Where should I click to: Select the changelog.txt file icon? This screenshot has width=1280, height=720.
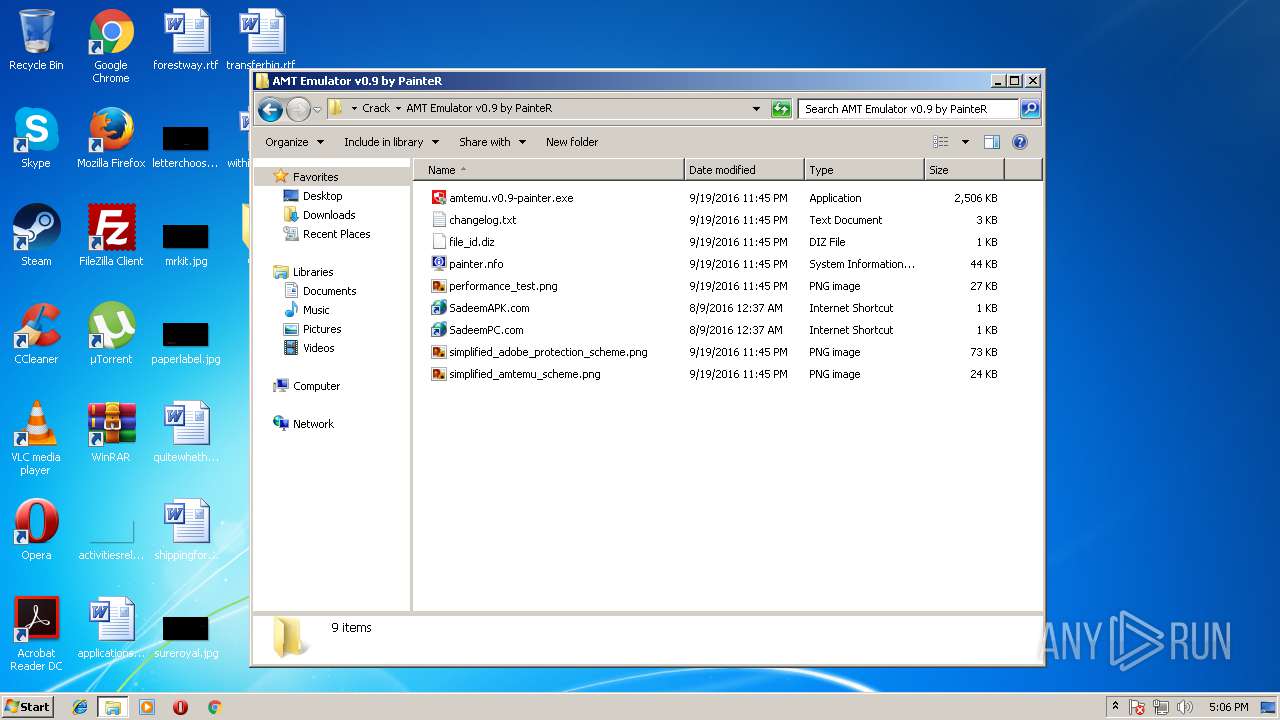pyautogui.click(x=439, y=220)
